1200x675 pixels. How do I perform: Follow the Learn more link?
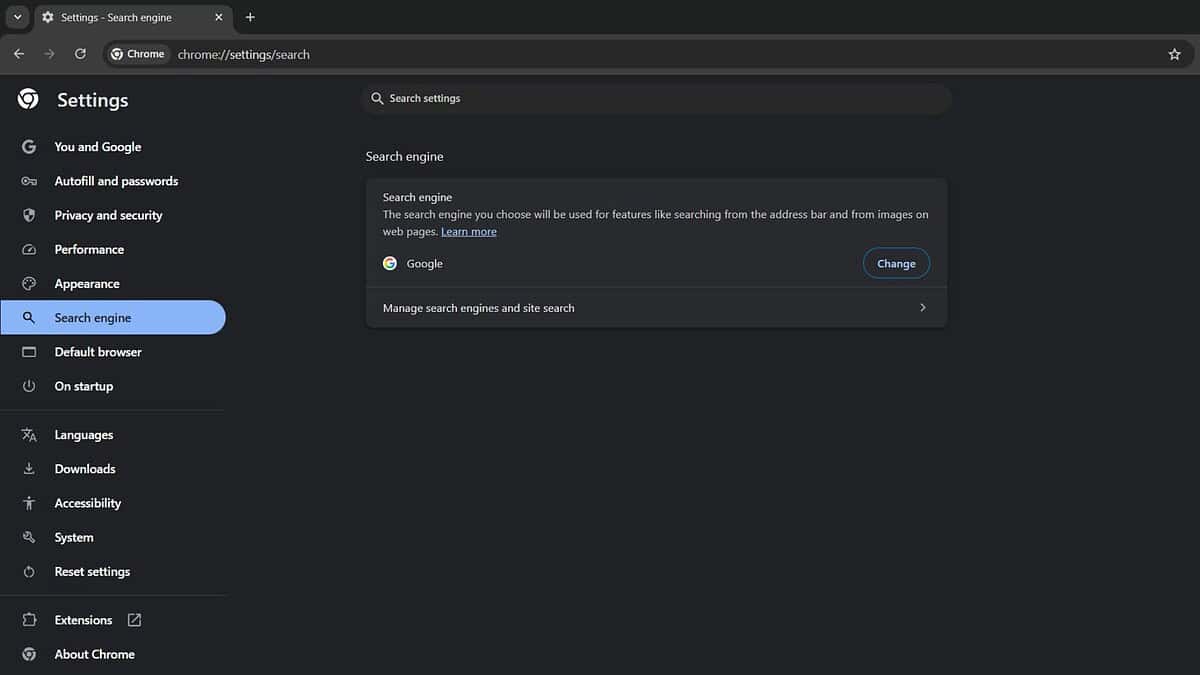click(469, 232)
